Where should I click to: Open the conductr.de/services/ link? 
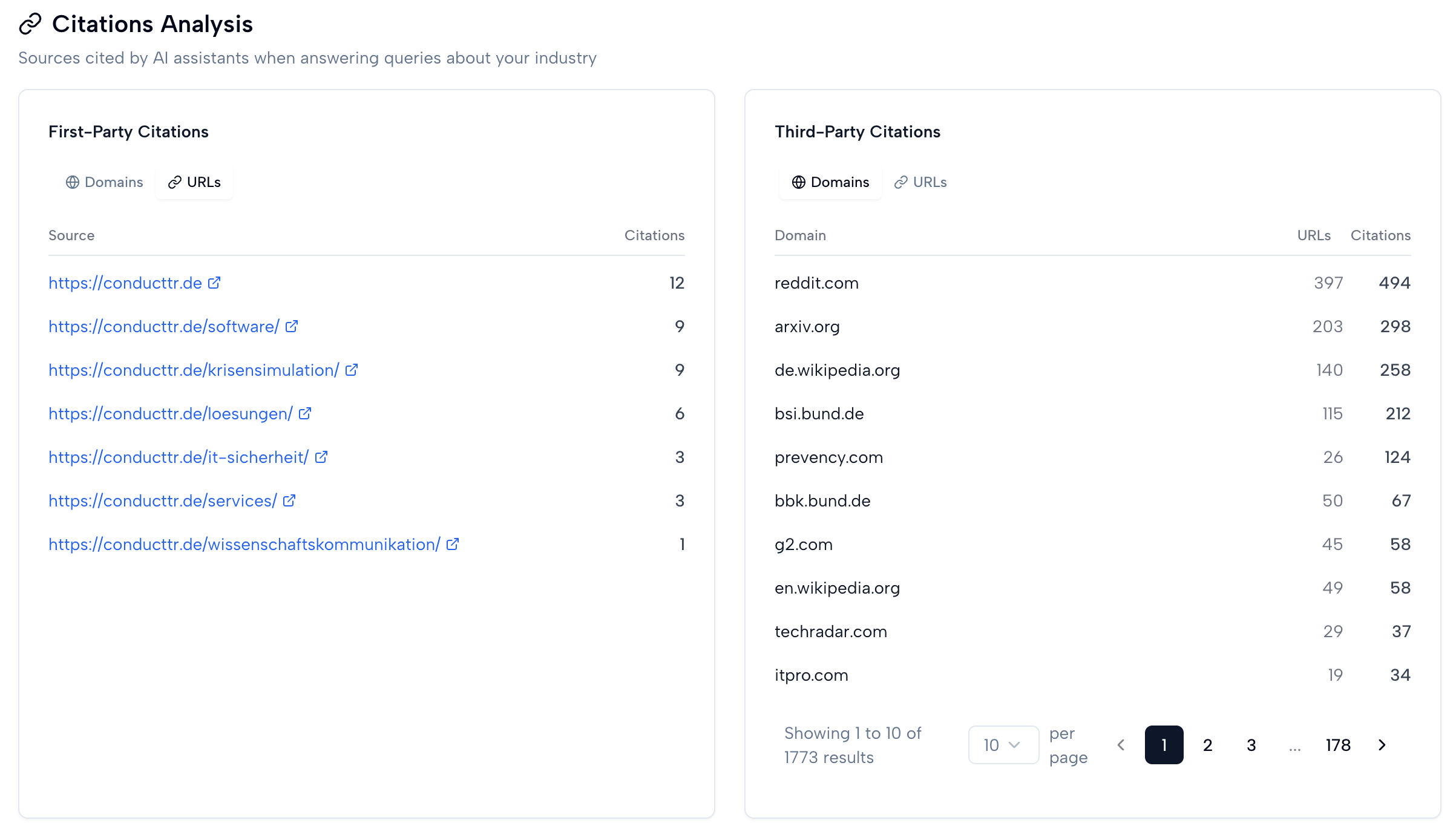click(163, 500)
